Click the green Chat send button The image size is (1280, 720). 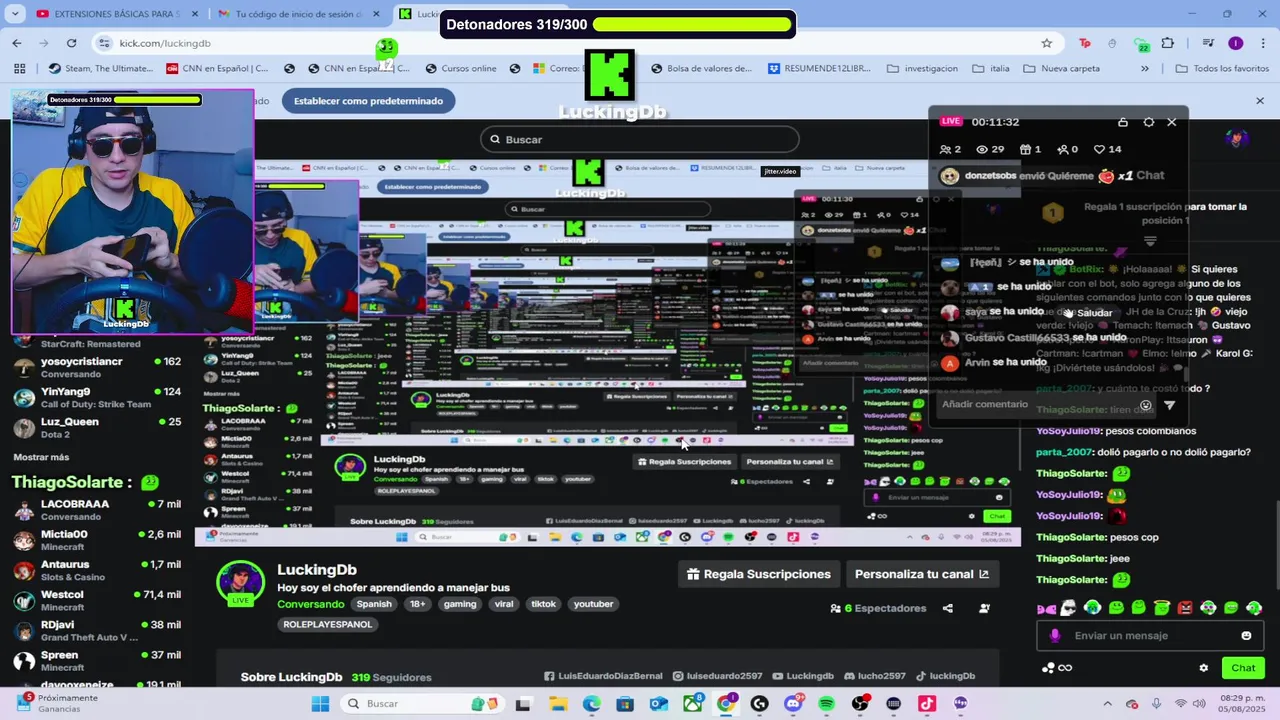(1243, 668)
